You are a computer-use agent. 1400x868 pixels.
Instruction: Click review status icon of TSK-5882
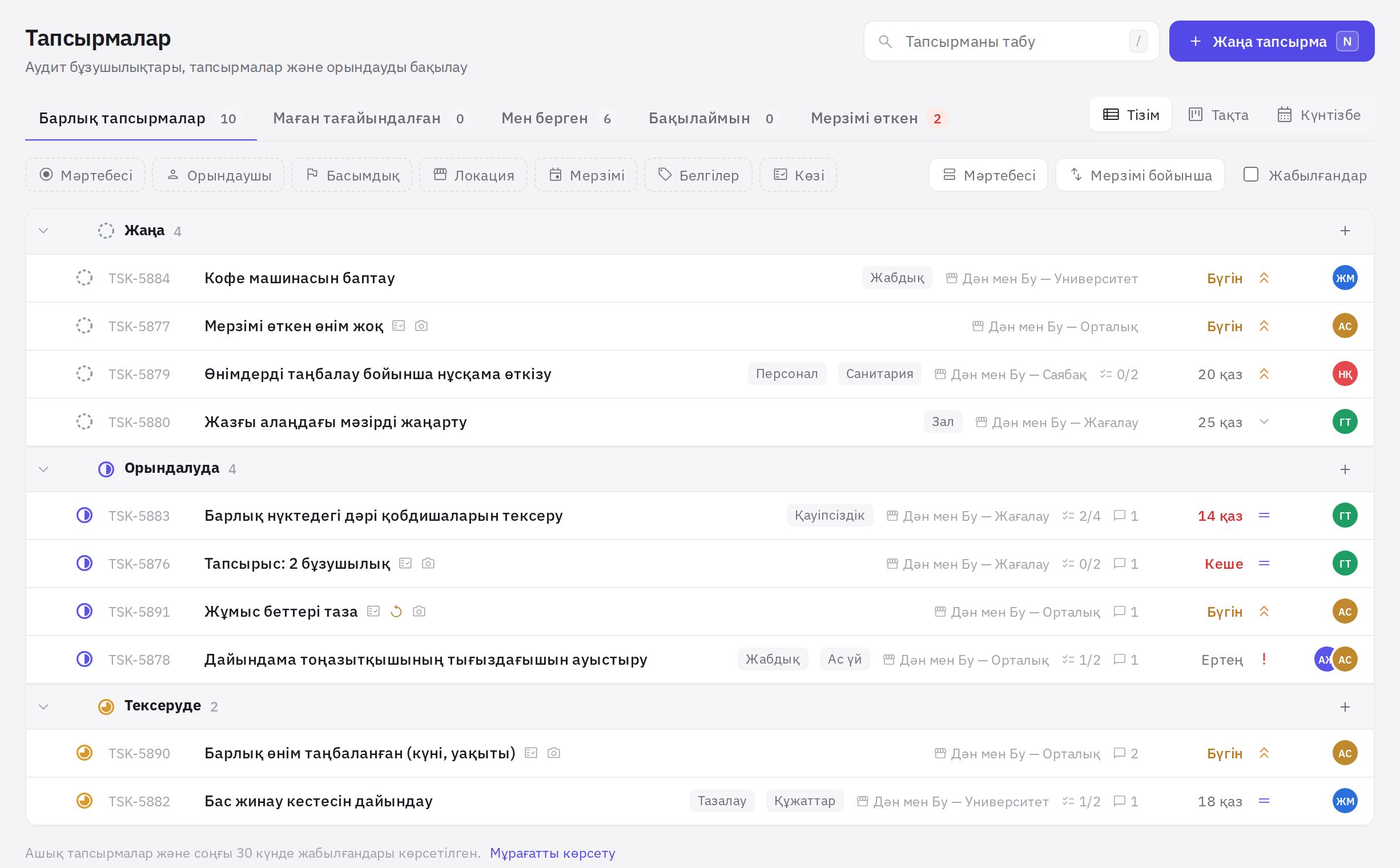point(85,801)
